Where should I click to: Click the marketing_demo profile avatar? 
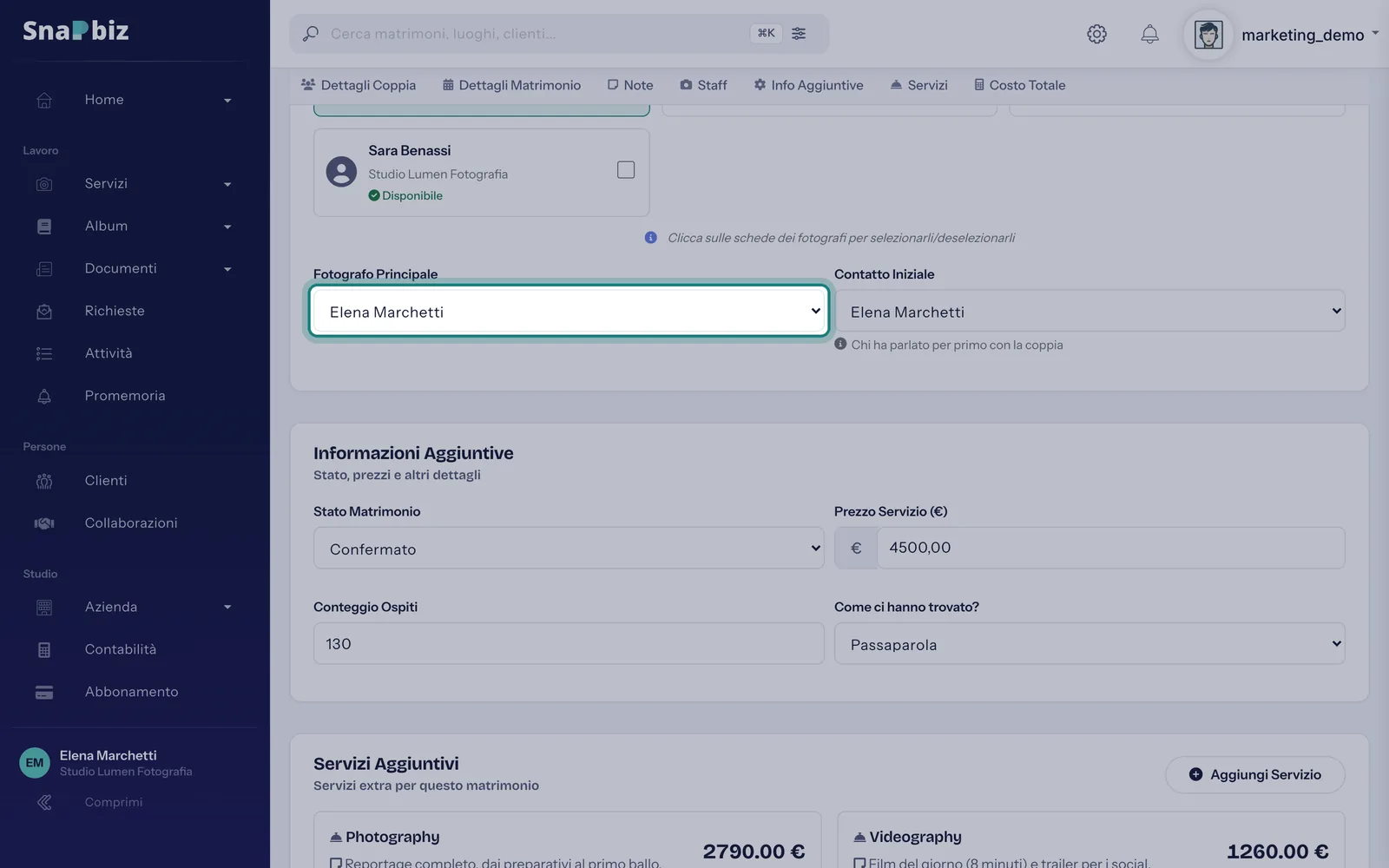coord(1208,35)
